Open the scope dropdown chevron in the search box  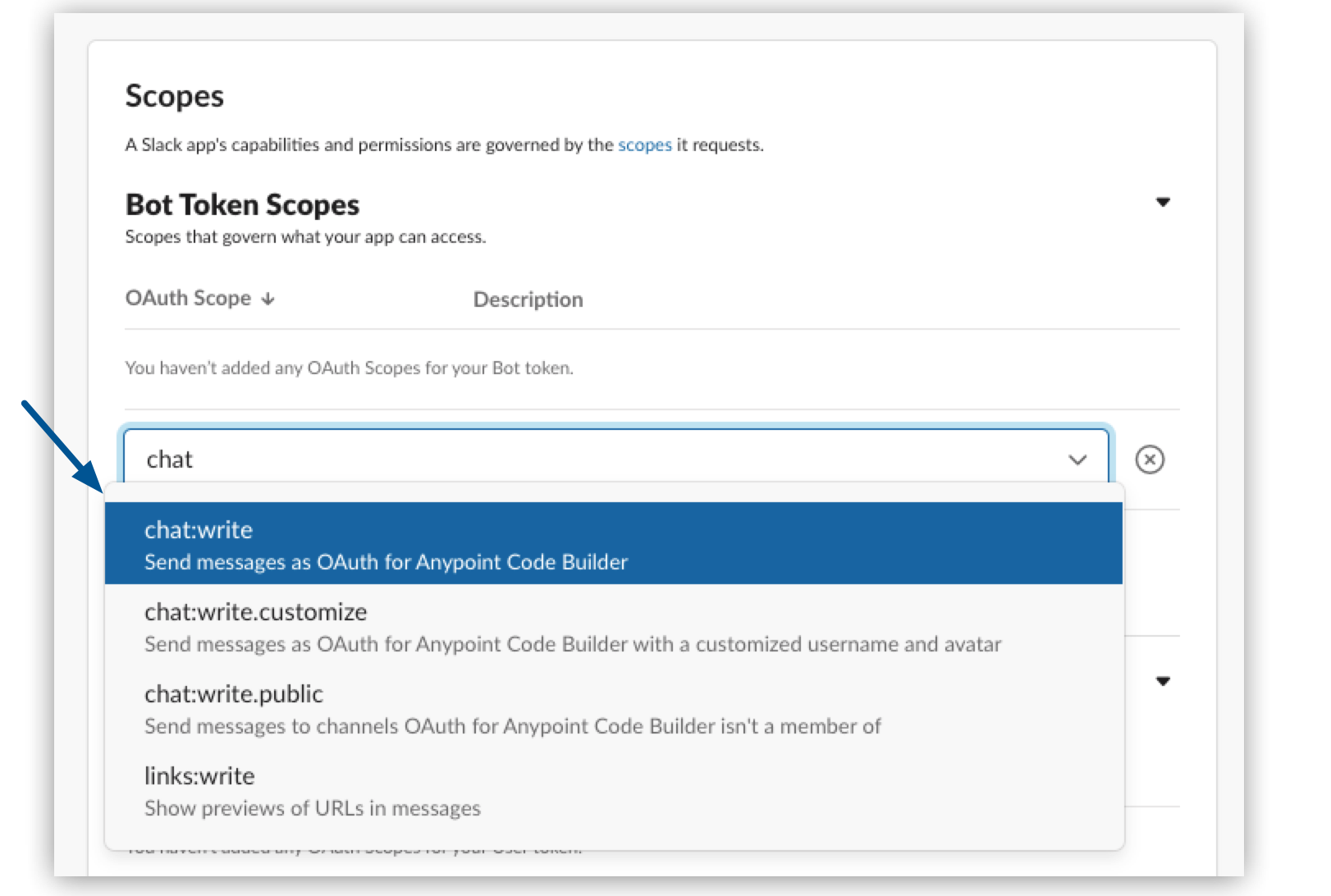coord(1077,459)
